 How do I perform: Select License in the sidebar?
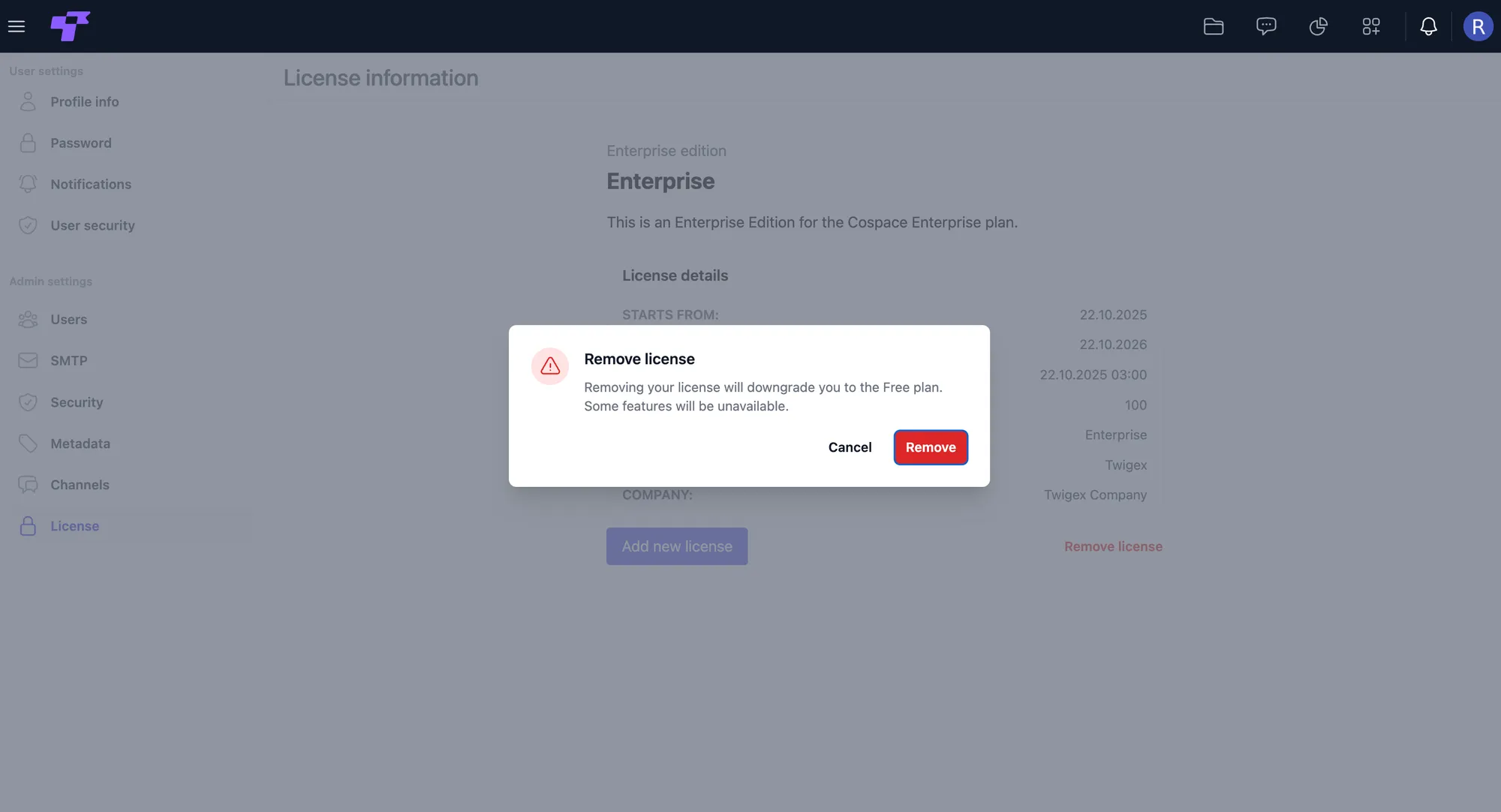pos(74,526)
